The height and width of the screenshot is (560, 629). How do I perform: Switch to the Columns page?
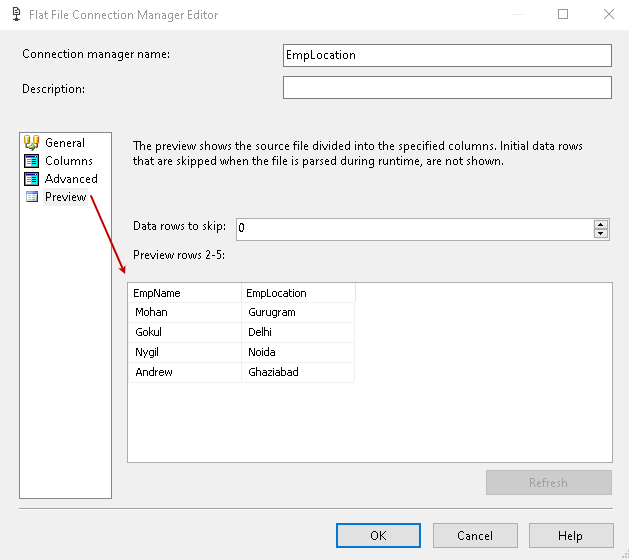coord(69,161)
